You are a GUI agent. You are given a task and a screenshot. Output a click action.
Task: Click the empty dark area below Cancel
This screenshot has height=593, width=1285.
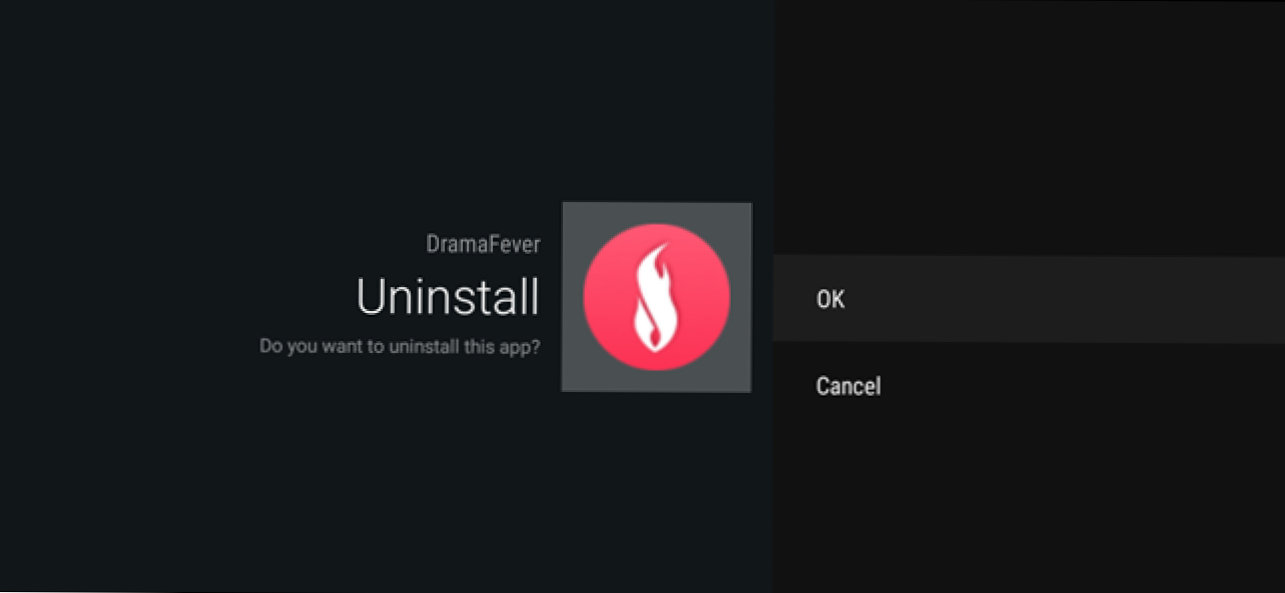coord(1029,510)
